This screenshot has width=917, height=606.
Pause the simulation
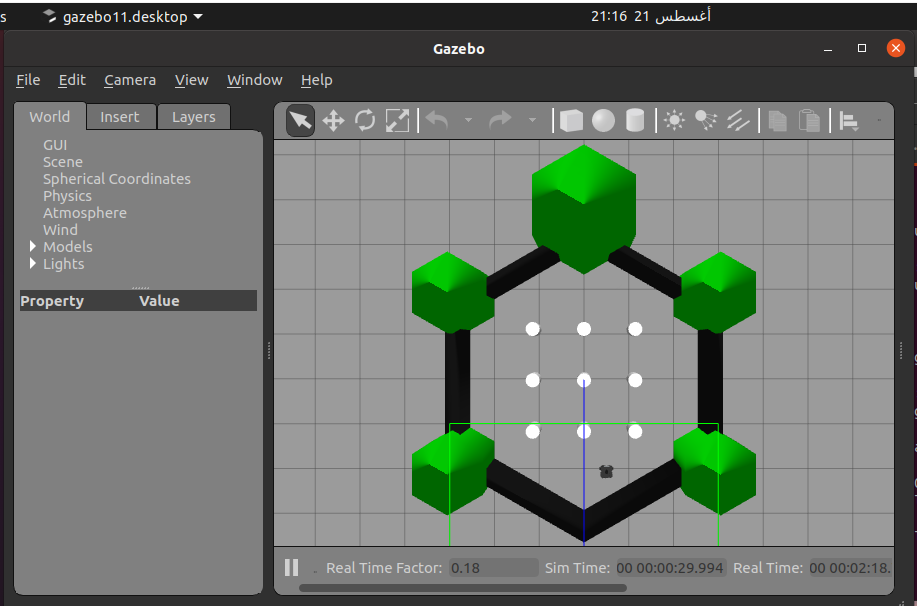(x=291, y=567)
